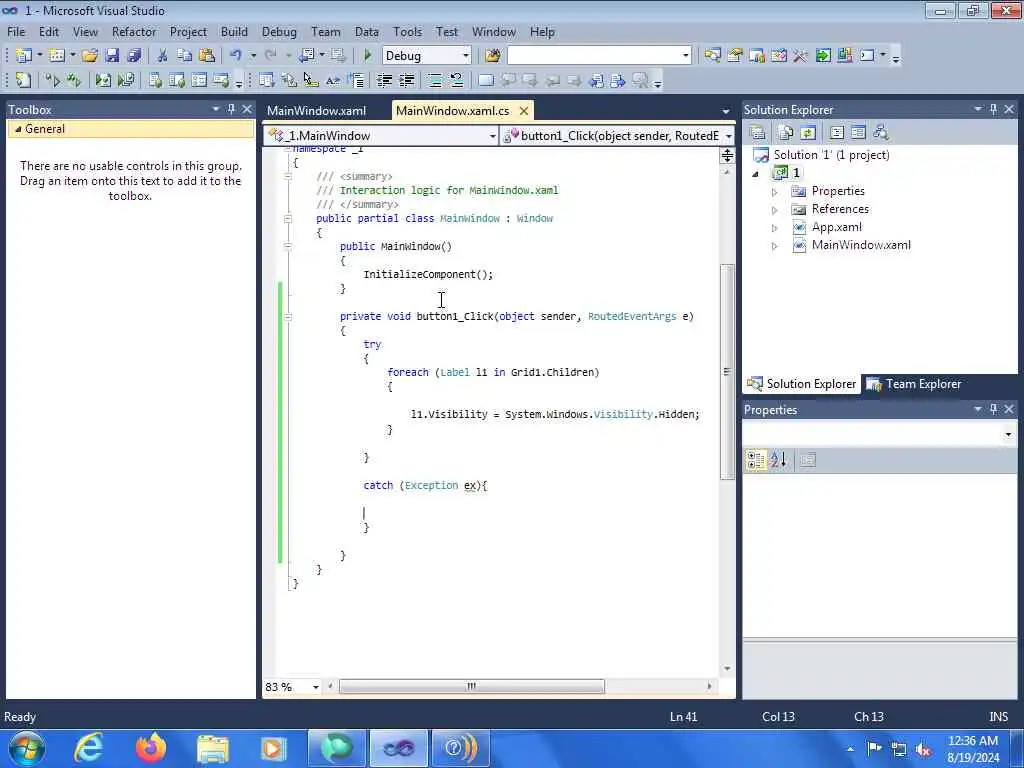This screenshot has width=1024, height=768.
Task: Select Solution '1' (1 project) node
Action: (x=831, y=155)
